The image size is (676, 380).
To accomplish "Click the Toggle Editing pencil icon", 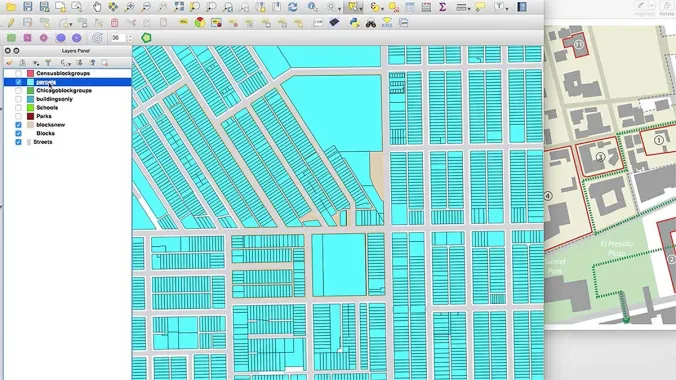I will click(11, 22).
